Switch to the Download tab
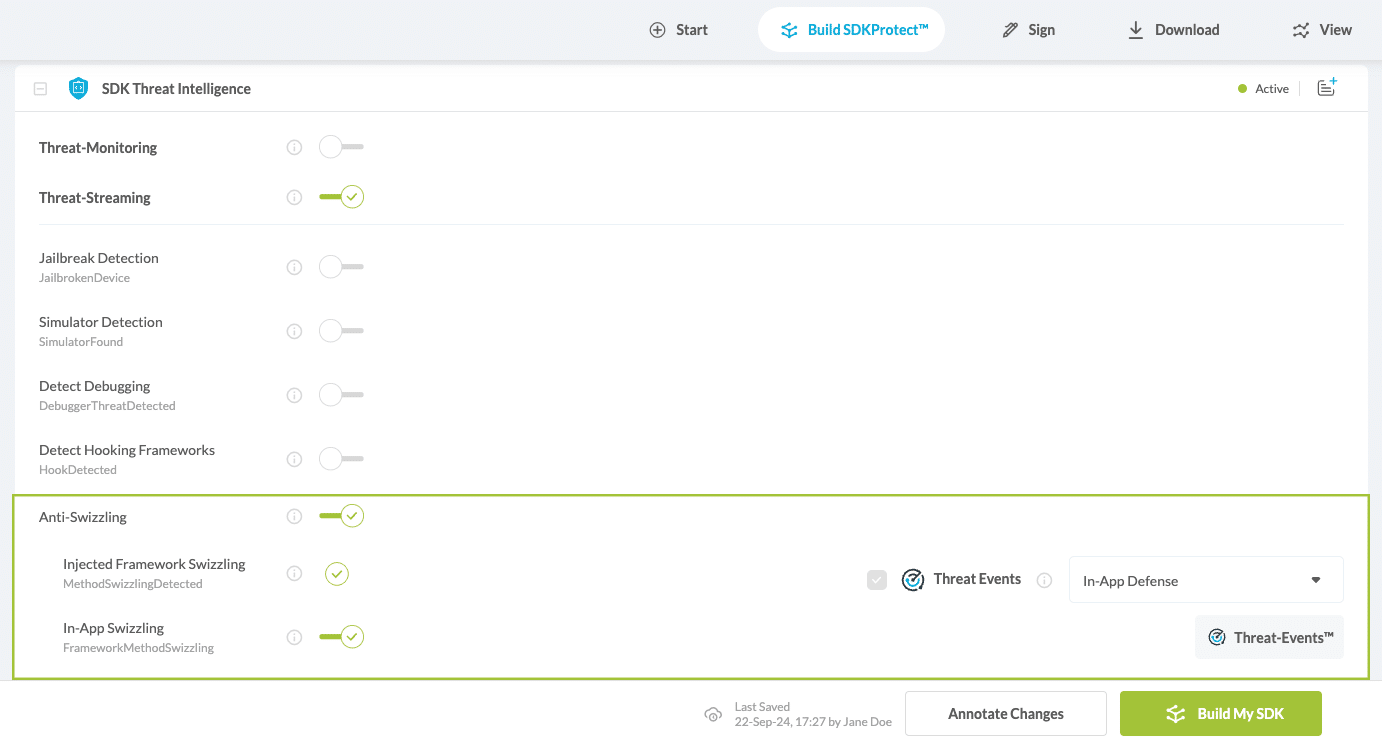Image resolution: width=1382 pixels, height=741 pixels. tap(1174, 30)
